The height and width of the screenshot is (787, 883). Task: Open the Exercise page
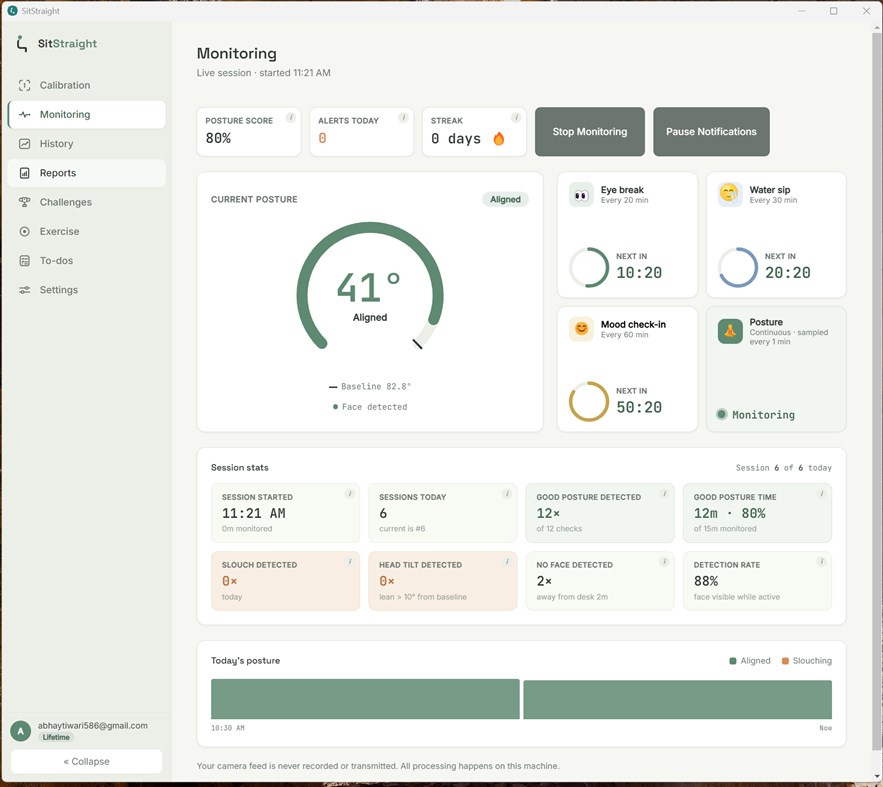[87, 231]
